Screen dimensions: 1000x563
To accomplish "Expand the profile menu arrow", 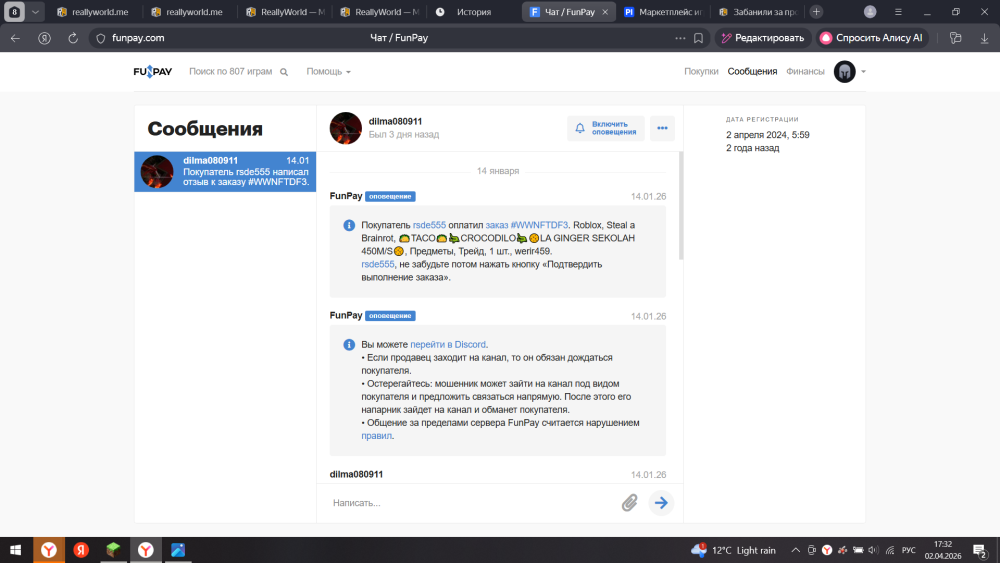I will (x=864, y=71).
